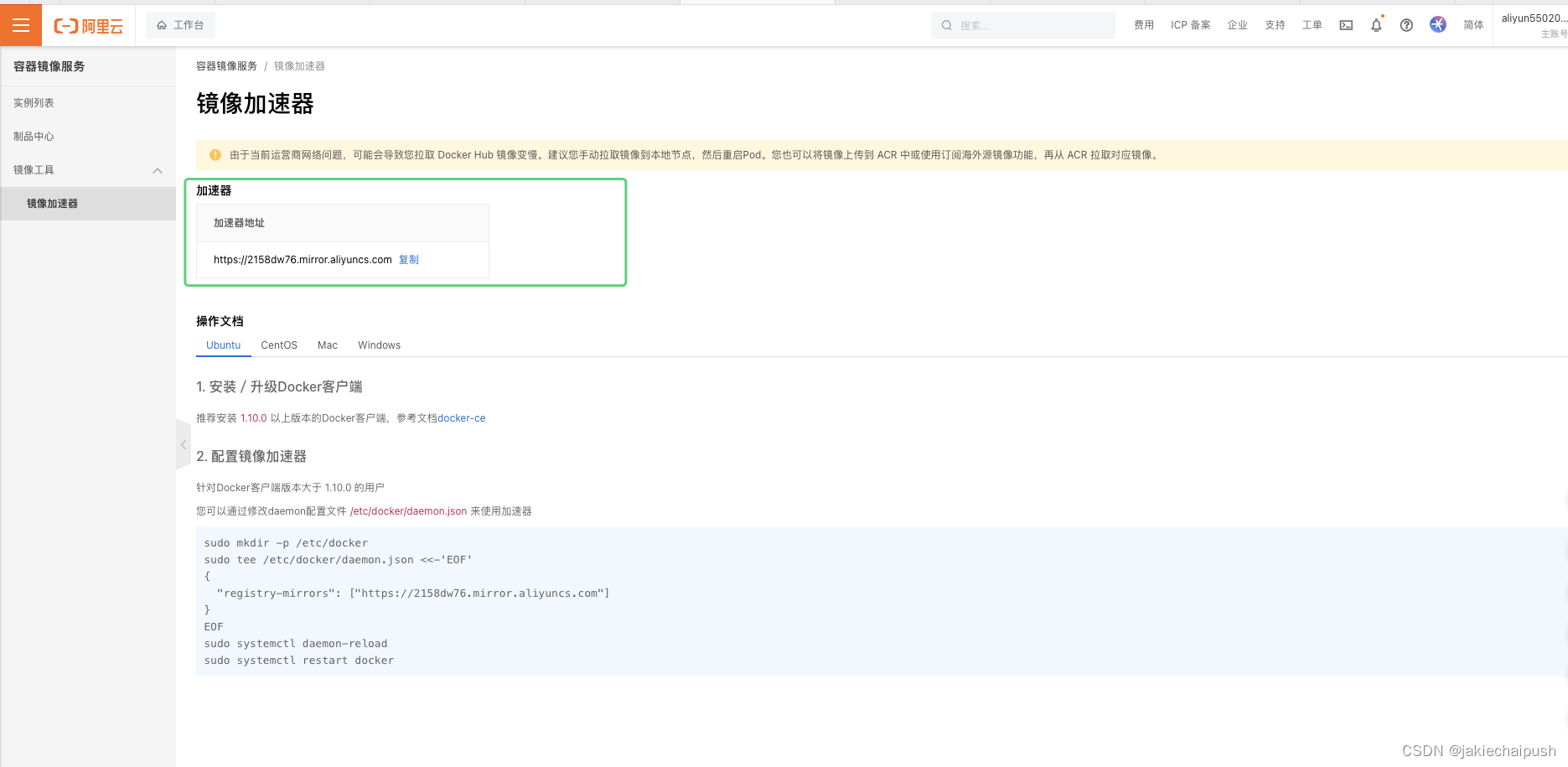This screenshot has height=767, width=1568.
Task: Open the 企业 menu
Action: point(1238,25)
